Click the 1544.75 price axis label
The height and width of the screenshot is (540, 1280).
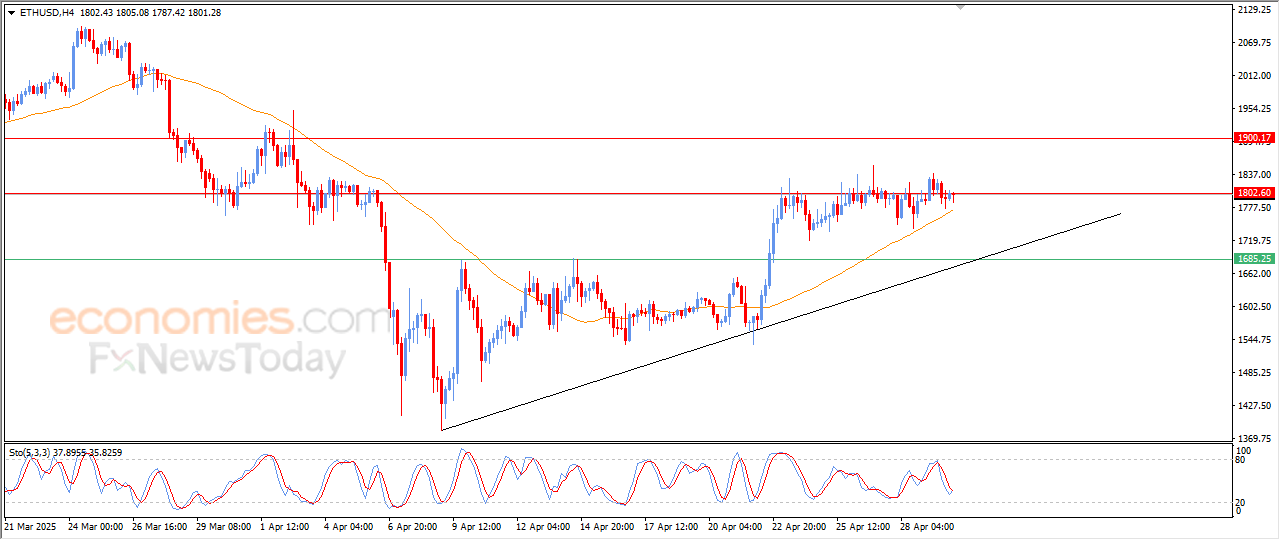[1253, 340]
